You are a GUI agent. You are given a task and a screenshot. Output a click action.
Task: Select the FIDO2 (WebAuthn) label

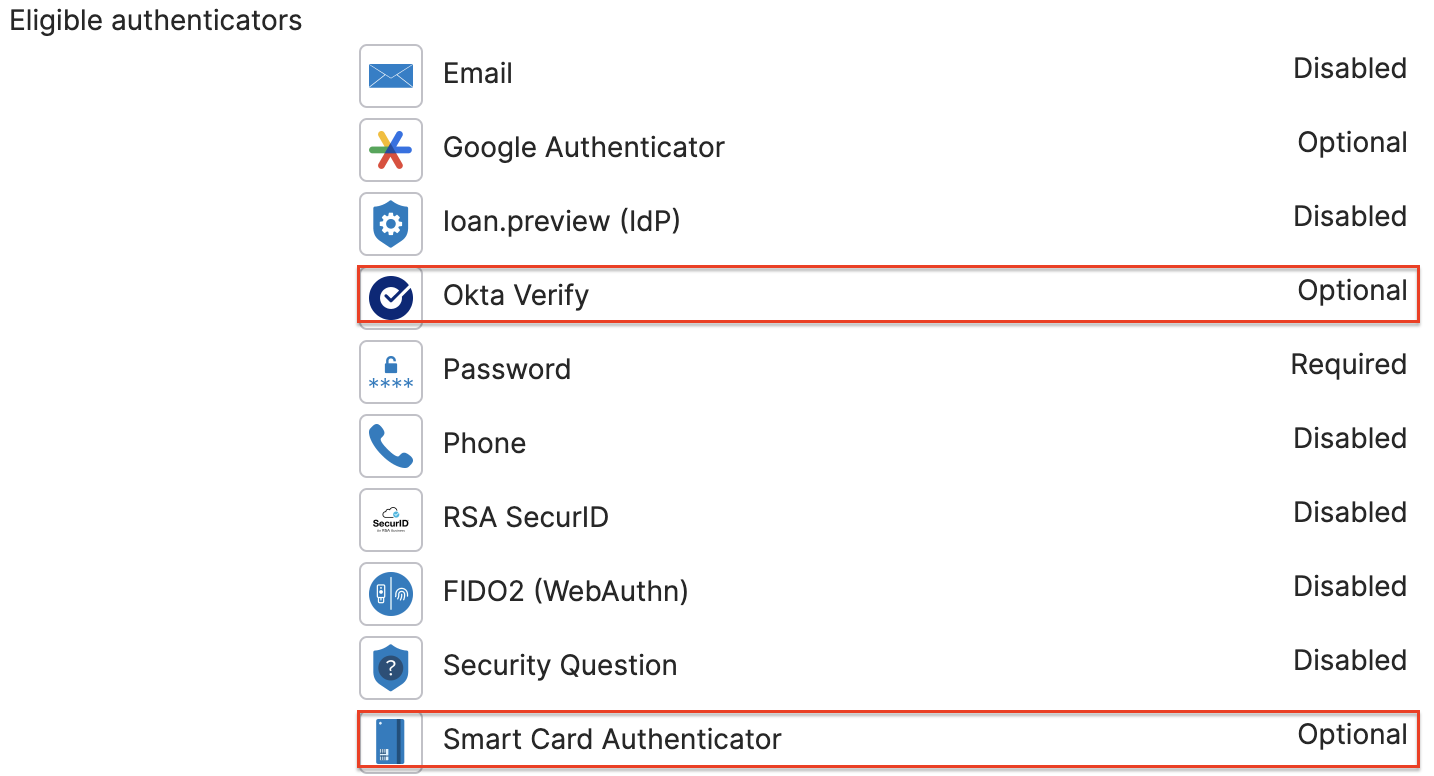click(x=565, y=592)
